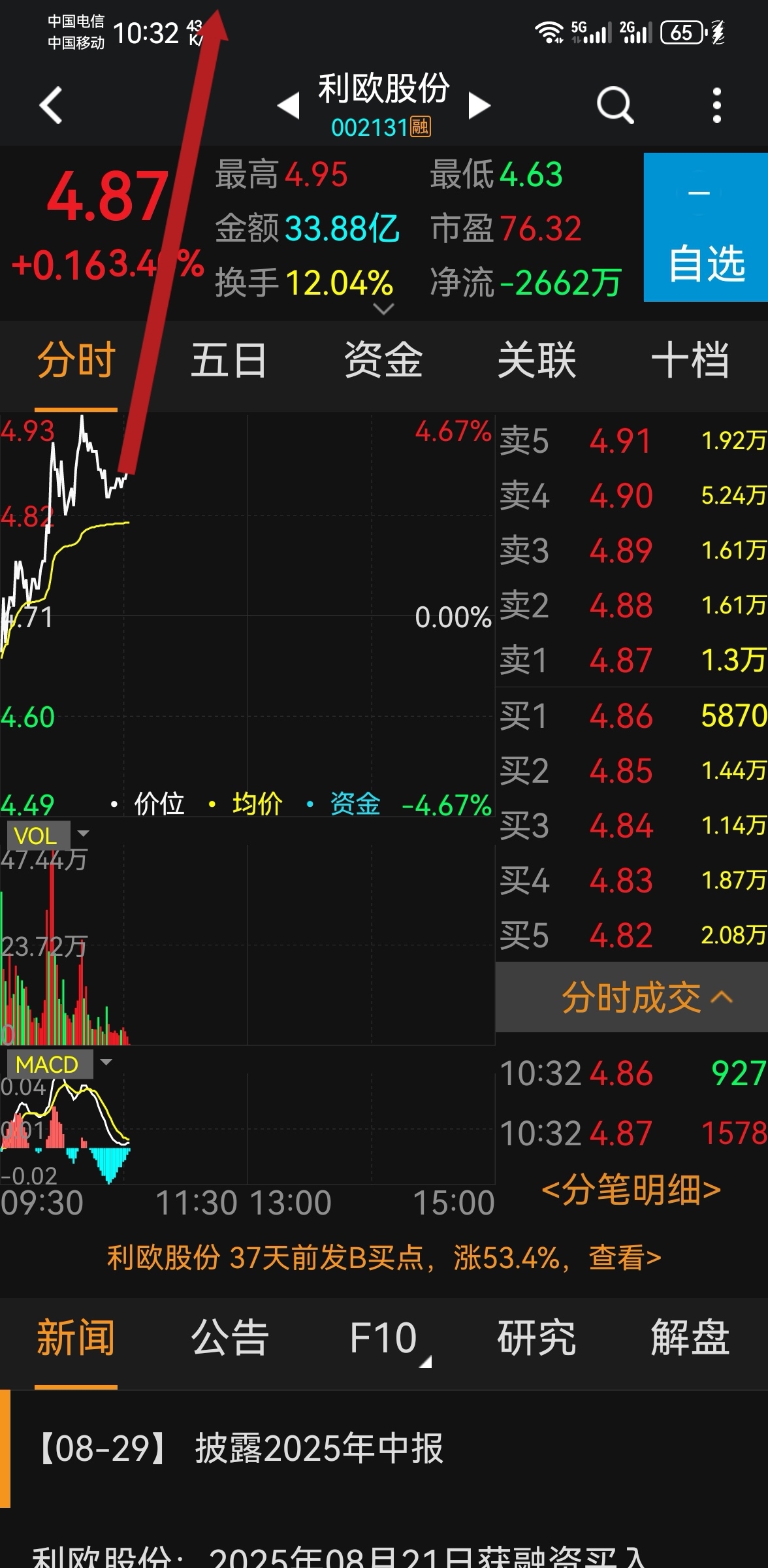Switch to the 资金 tab
This screenshot has height=1568, width=768.
pos(383,361)
